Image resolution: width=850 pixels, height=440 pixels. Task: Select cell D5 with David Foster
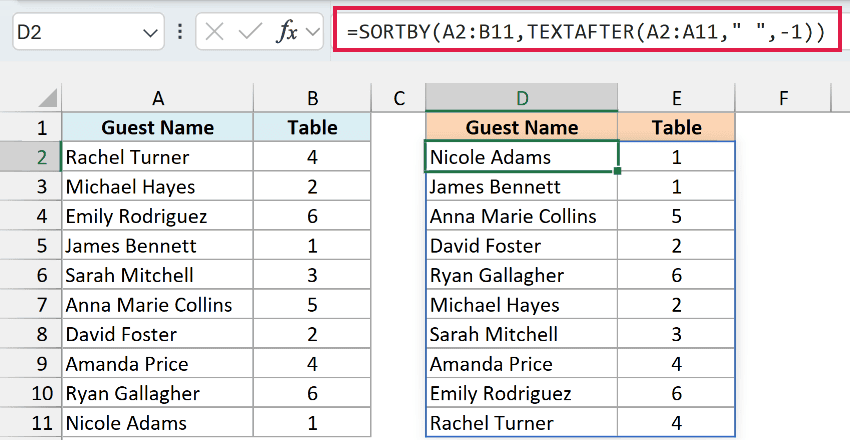522,246
